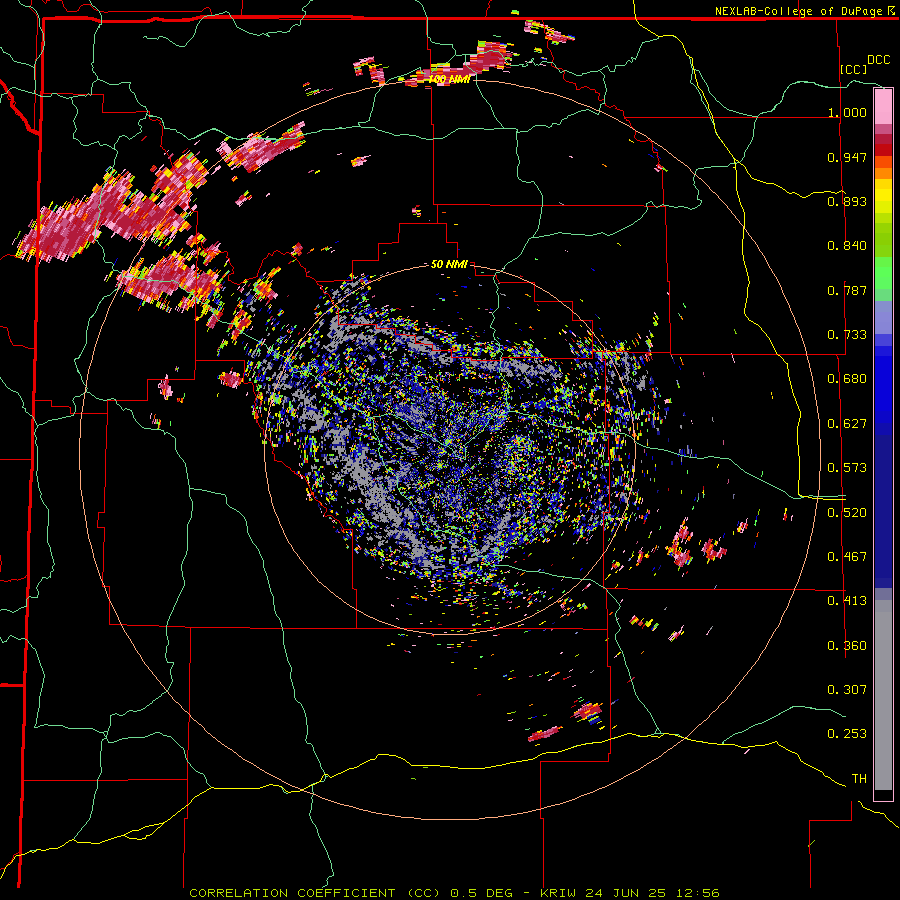Click the 0.467 legend value

pyautogui.click(x=847, y=557)
